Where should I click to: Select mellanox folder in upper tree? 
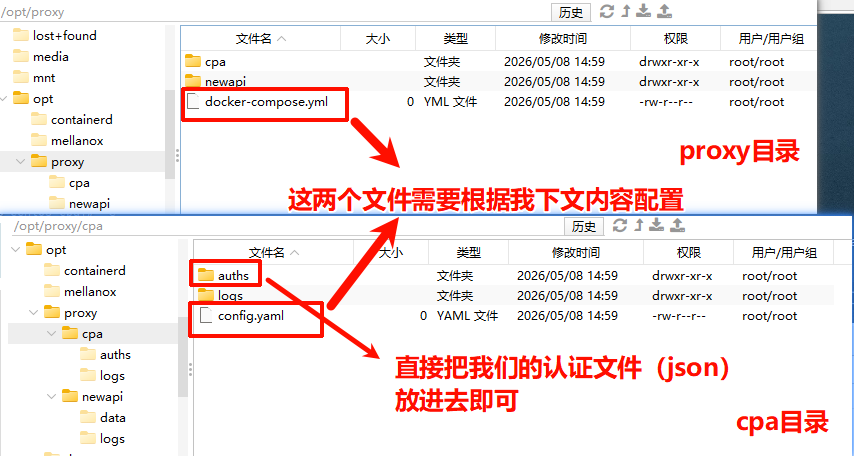[77, 141]
